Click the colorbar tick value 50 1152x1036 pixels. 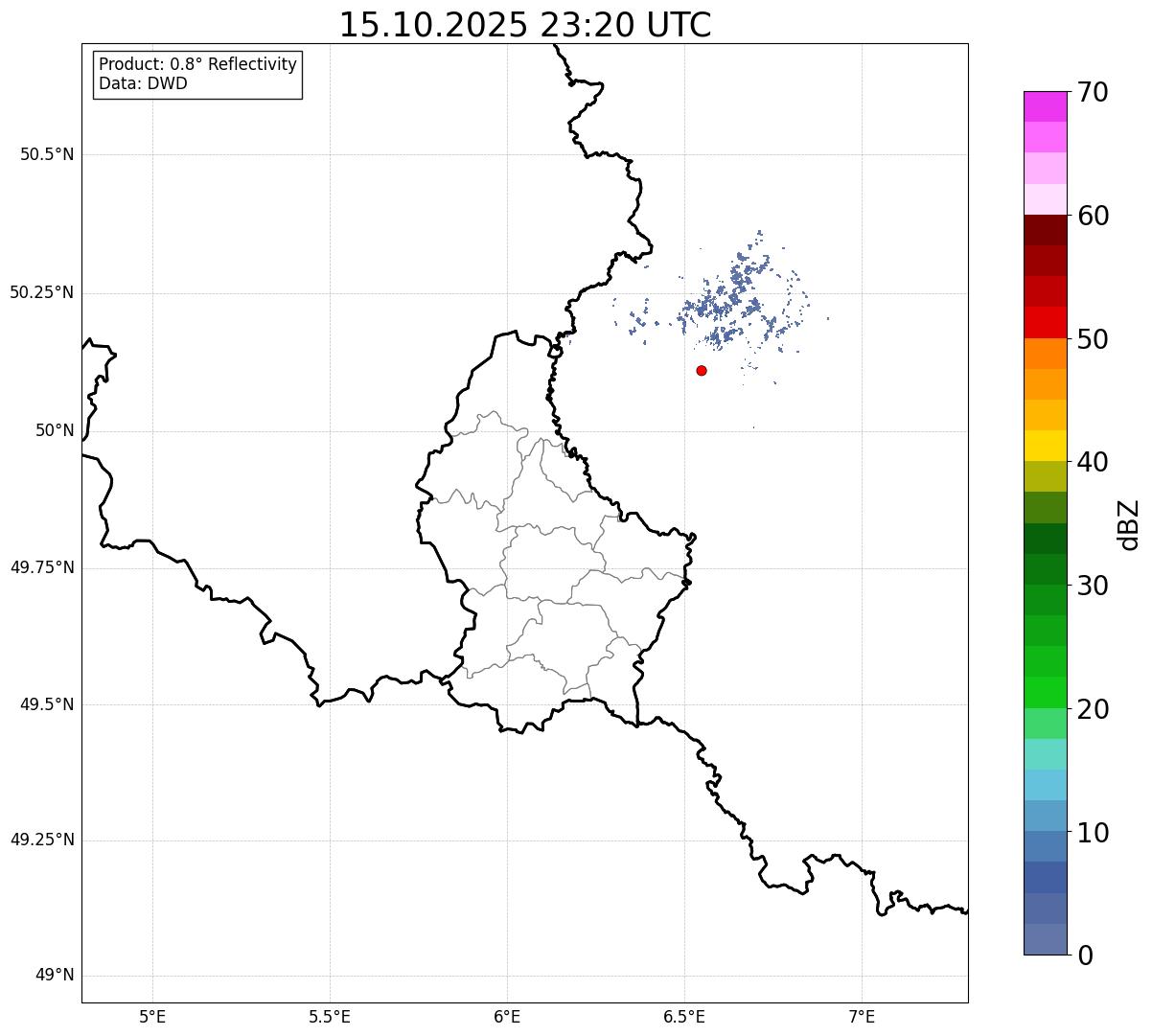tap(1094, 339)
